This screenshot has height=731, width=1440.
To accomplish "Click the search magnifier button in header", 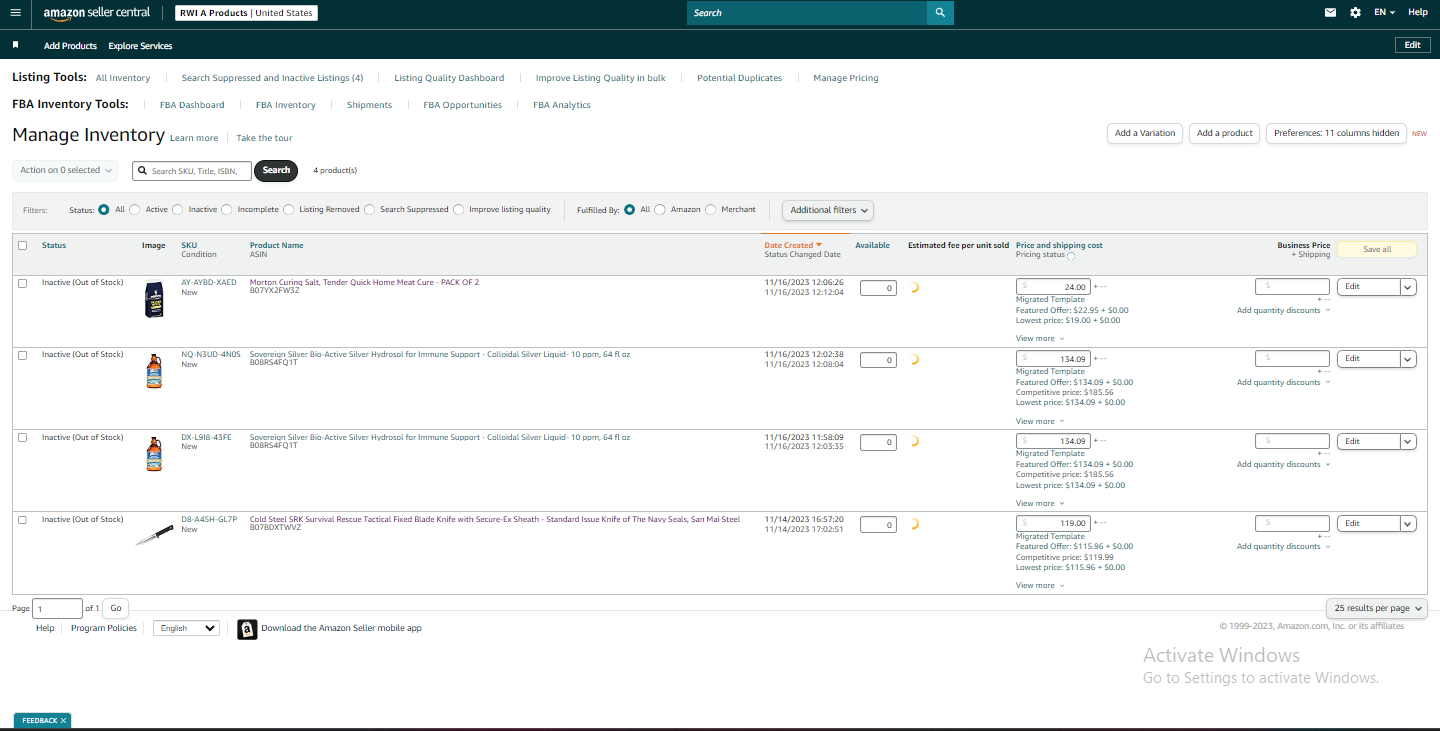I will click(940, 13).
